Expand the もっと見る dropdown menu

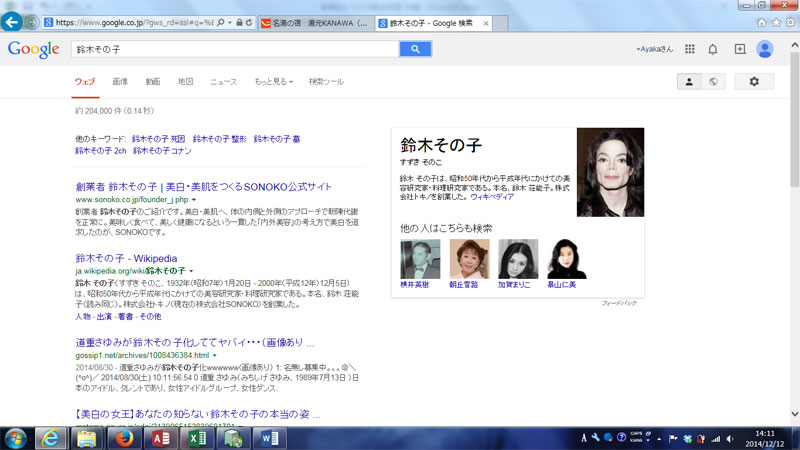pos(273,82)
